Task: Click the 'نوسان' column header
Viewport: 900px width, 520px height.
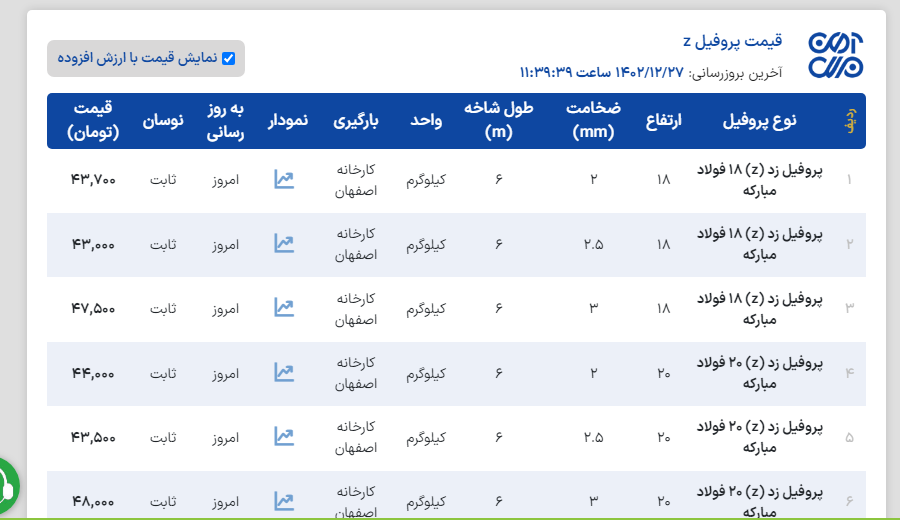Action: point(164,120)
